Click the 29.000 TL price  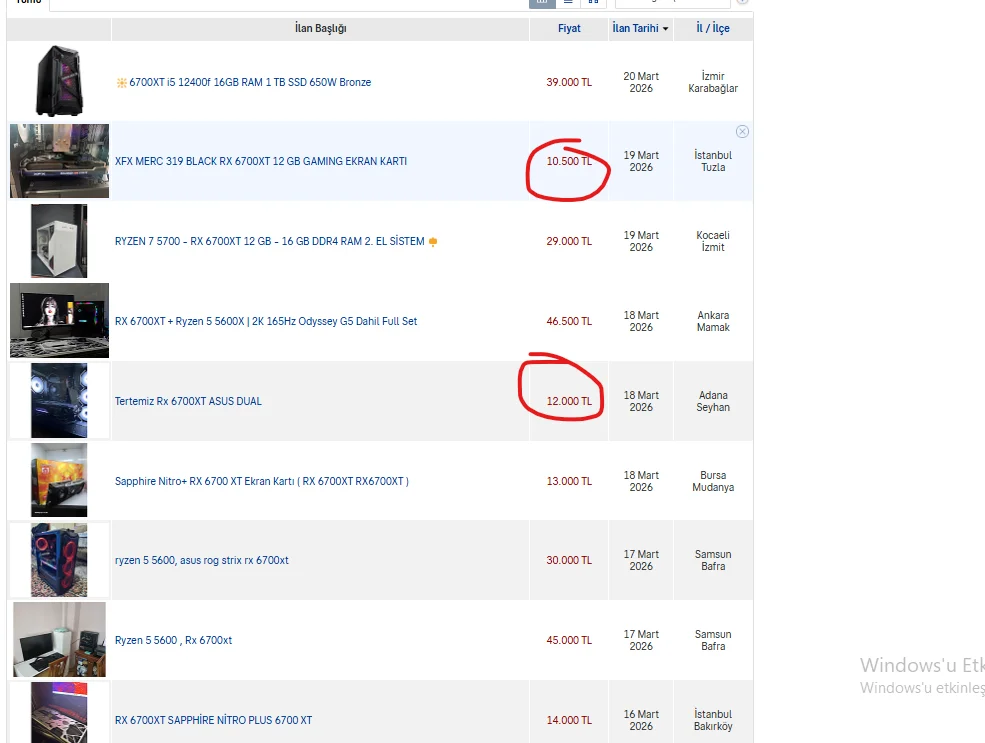click(569, 241)
